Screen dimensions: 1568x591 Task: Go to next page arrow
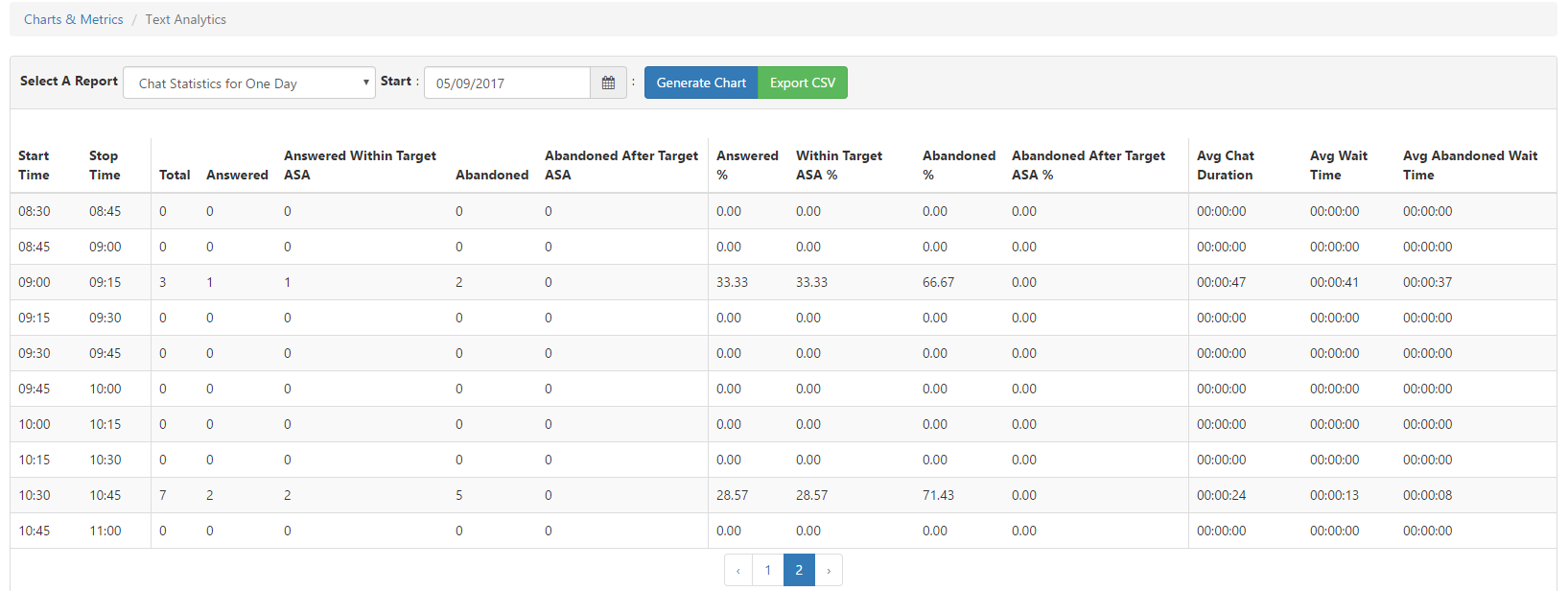pos(829,570)
